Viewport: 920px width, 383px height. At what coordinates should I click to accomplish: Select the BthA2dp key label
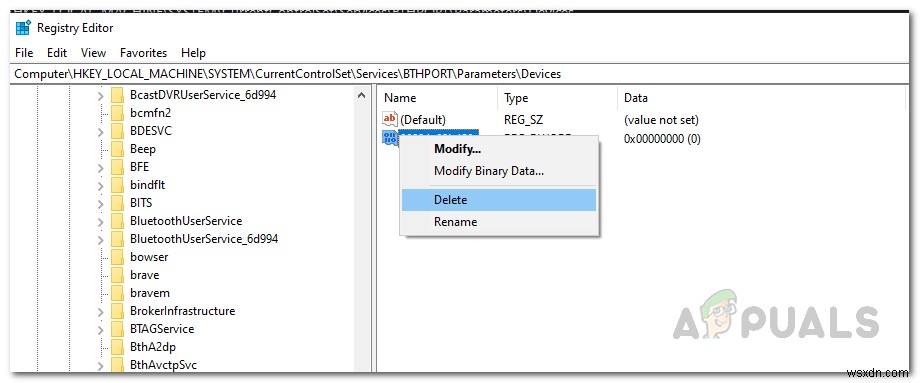tap(153, 347)
